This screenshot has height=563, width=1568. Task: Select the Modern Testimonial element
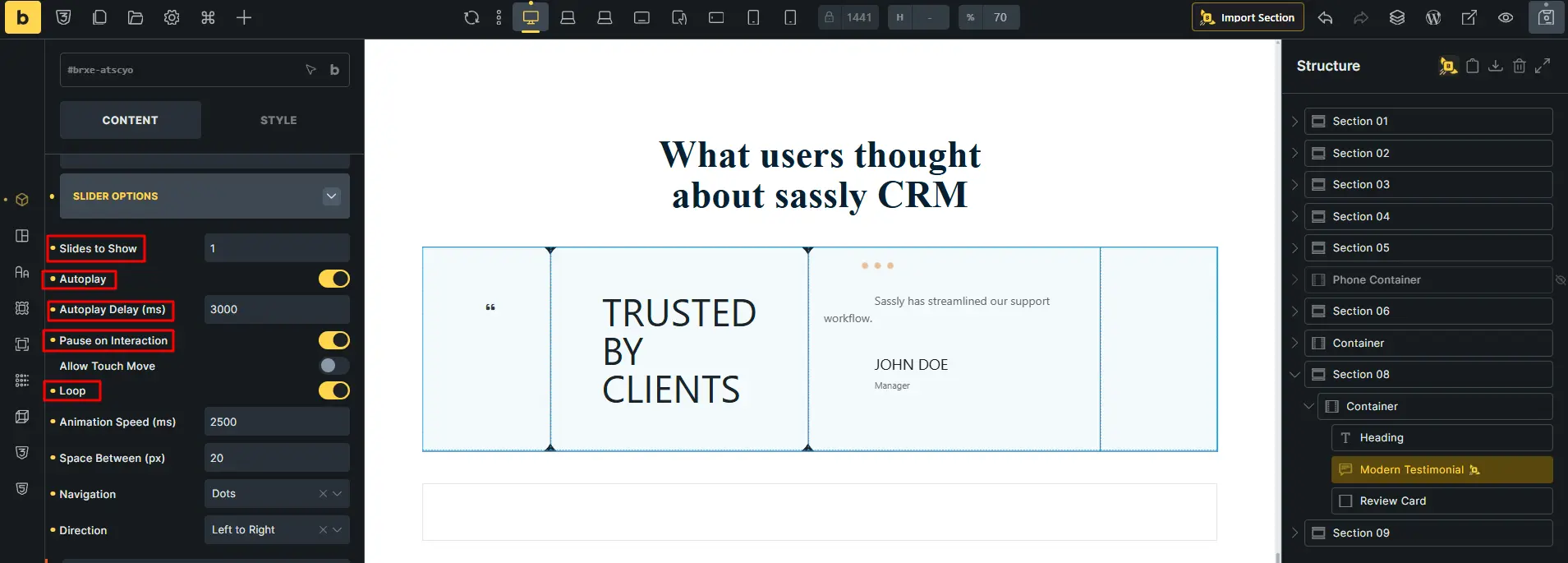pyautogui.click(x=1442, y=469)
